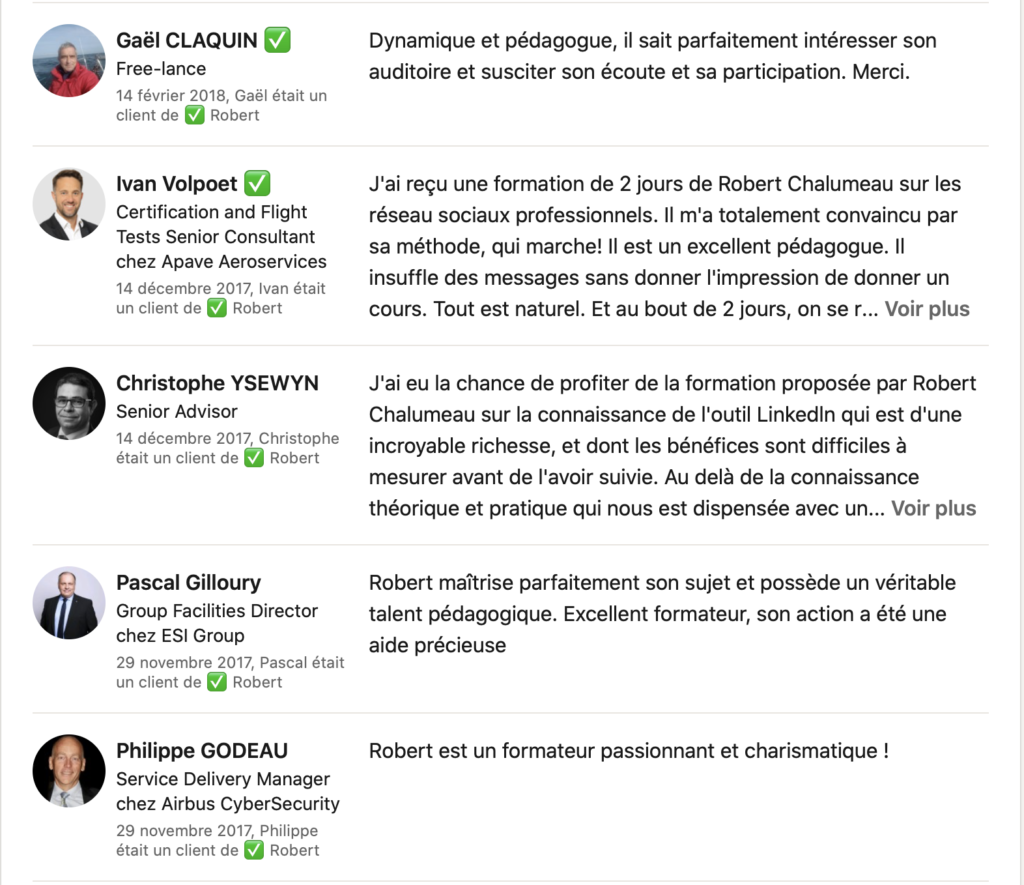Screen dimensions: 1024x885
Task: Click checkmark before Robert in Christophe's entry
Action: [x=254, y=458]
